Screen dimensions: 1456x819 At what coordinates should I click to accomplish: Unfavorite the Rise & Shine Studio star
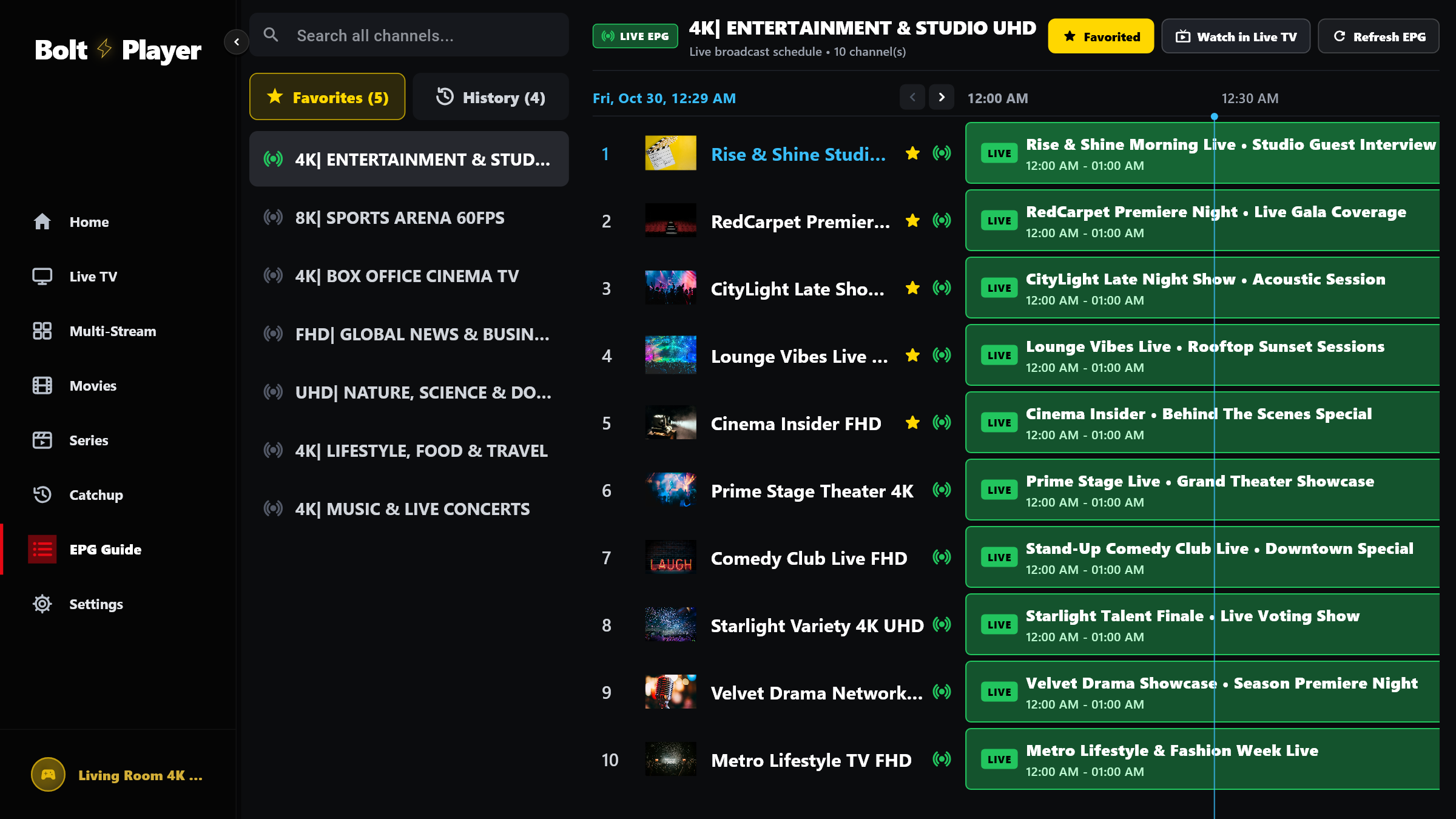(x=912, y=153)
